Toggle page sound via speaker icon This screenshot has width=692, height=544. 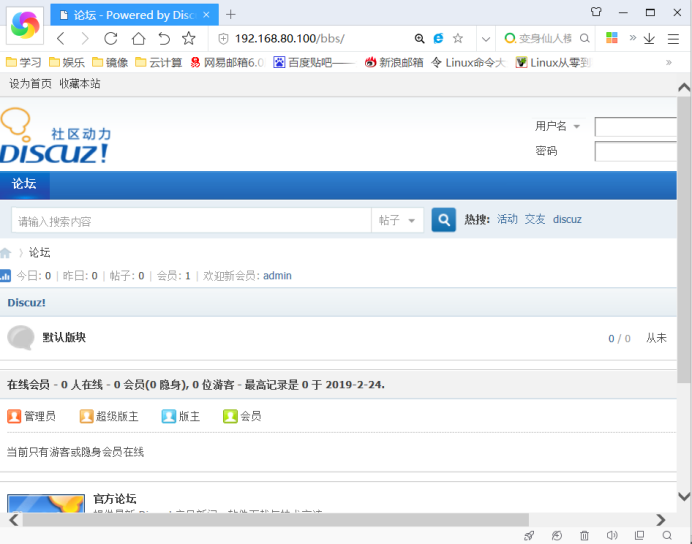tap(612, 535)
